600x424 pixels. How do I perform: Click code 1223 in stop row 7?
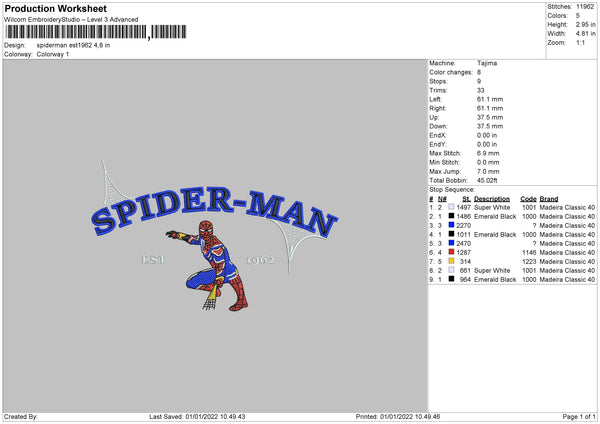[x=529, y=262]
